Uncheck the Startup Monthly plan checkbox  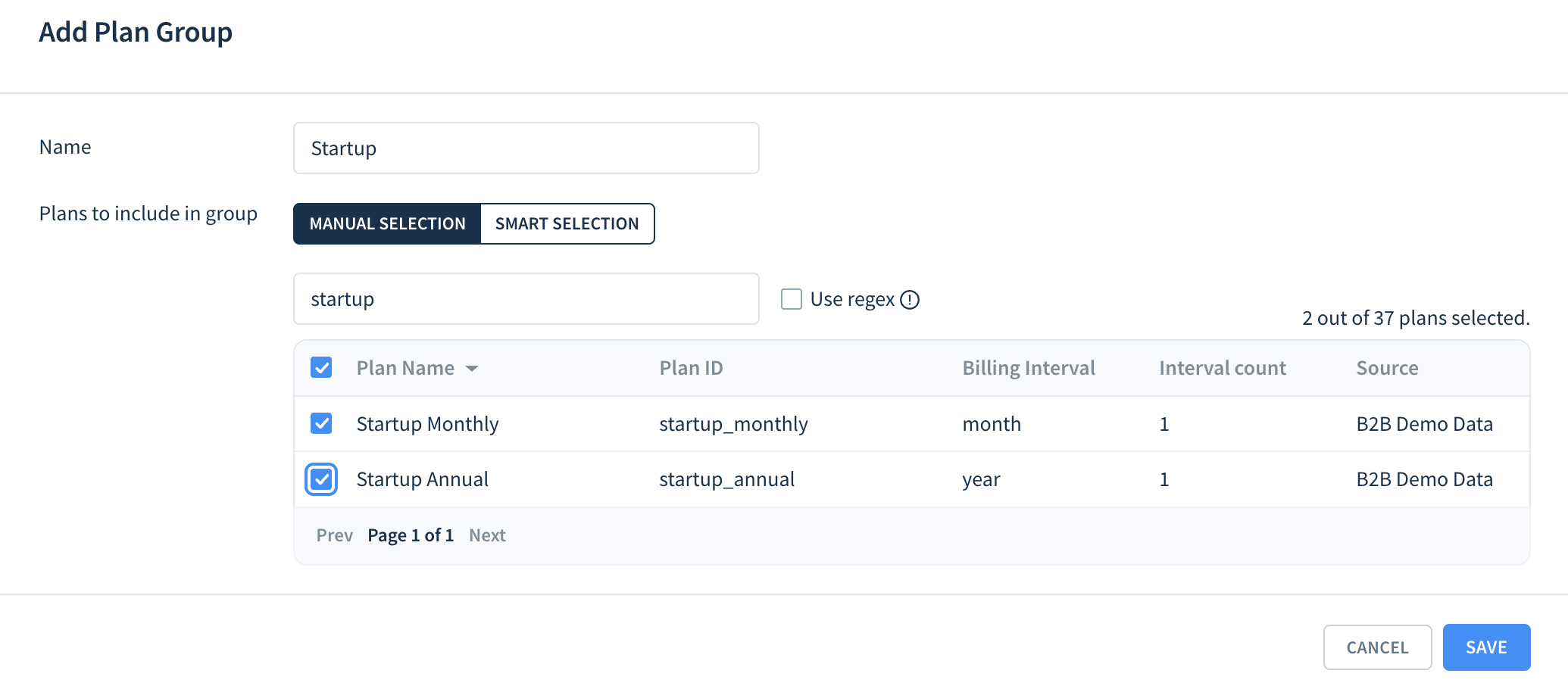pyautogui.click(x=321, y=423)
